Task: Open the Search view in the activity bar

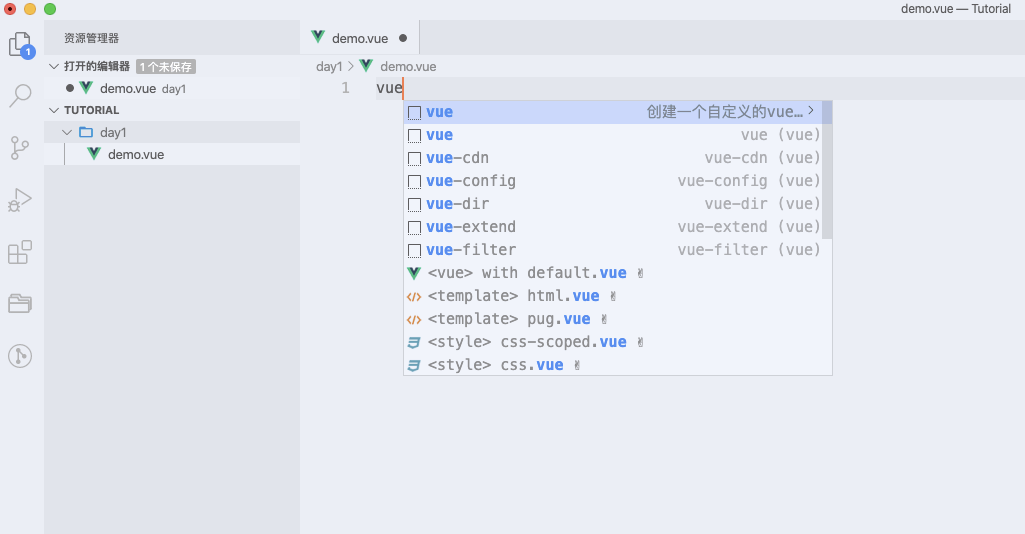Action: [20, 95]
